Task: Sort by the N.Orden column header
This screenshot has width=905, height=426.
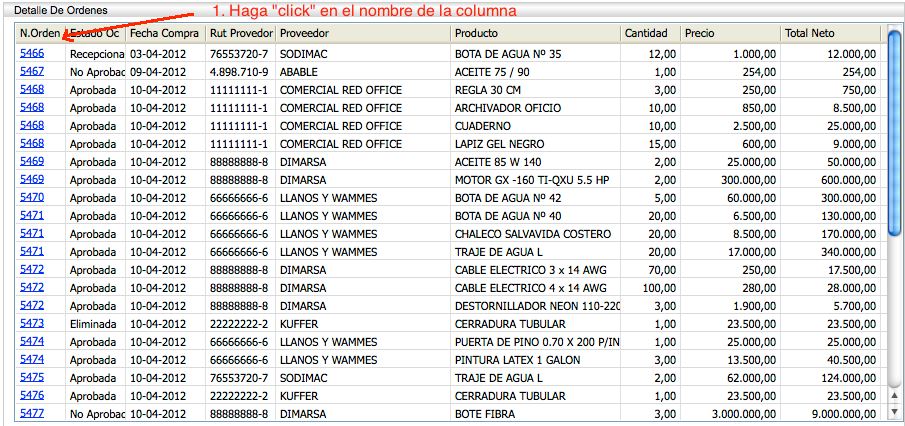Action: point(41,33)
